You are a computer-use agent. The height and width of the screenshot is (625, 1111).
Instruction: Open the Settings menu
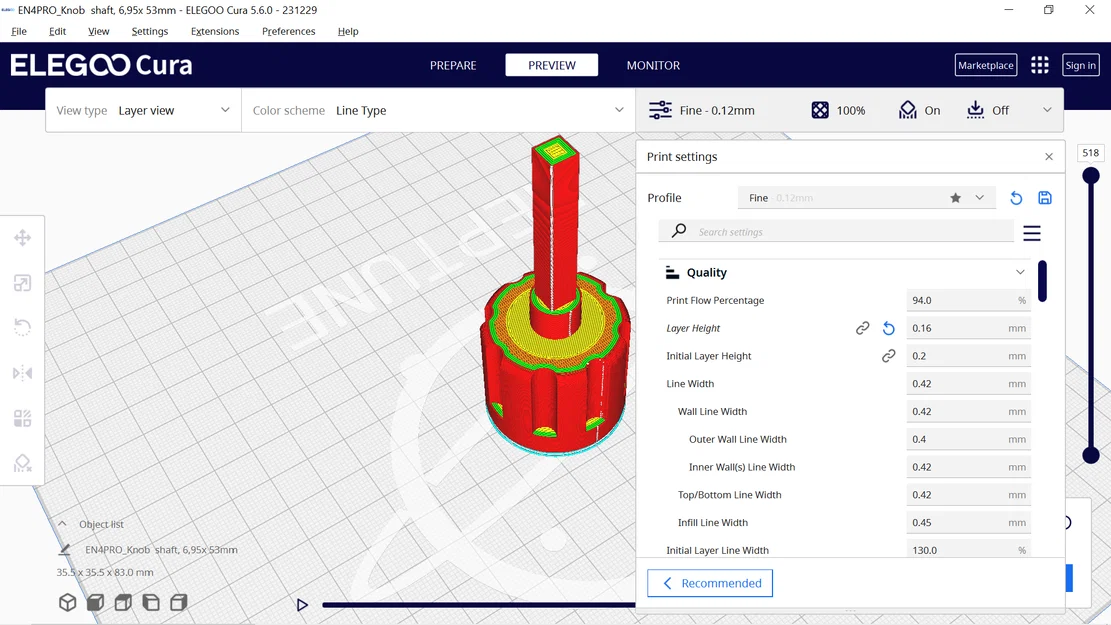point(150,31)
